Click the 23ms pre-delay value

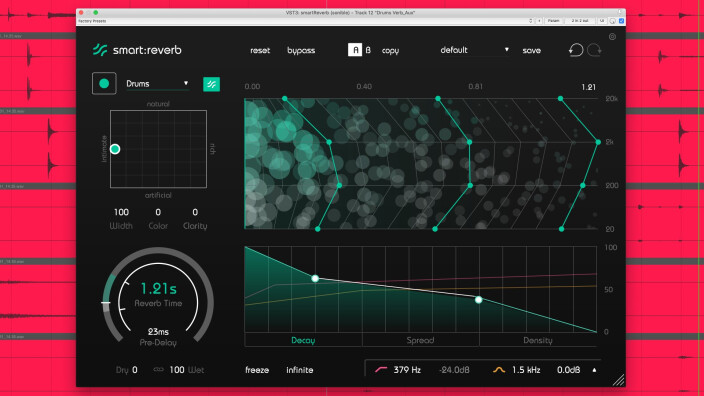(x=158, y=332)
